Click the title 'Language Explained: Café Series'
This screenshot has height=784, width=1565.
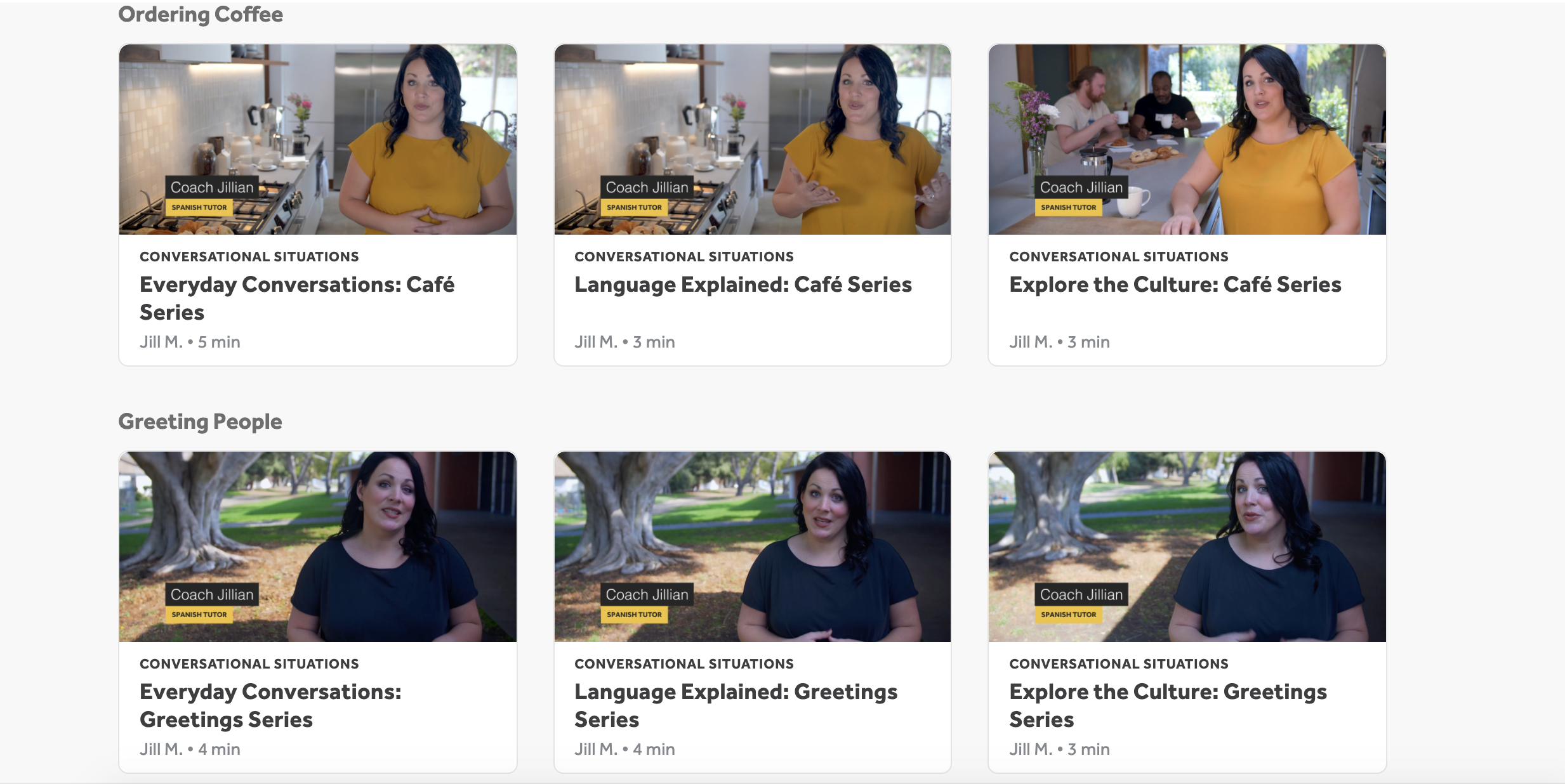[743, 285]
